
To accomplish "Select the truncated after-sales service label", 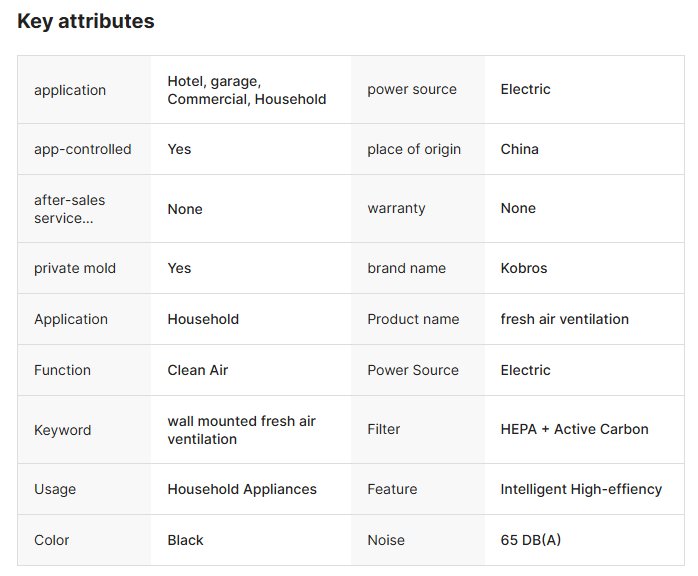I will point(69,209).
